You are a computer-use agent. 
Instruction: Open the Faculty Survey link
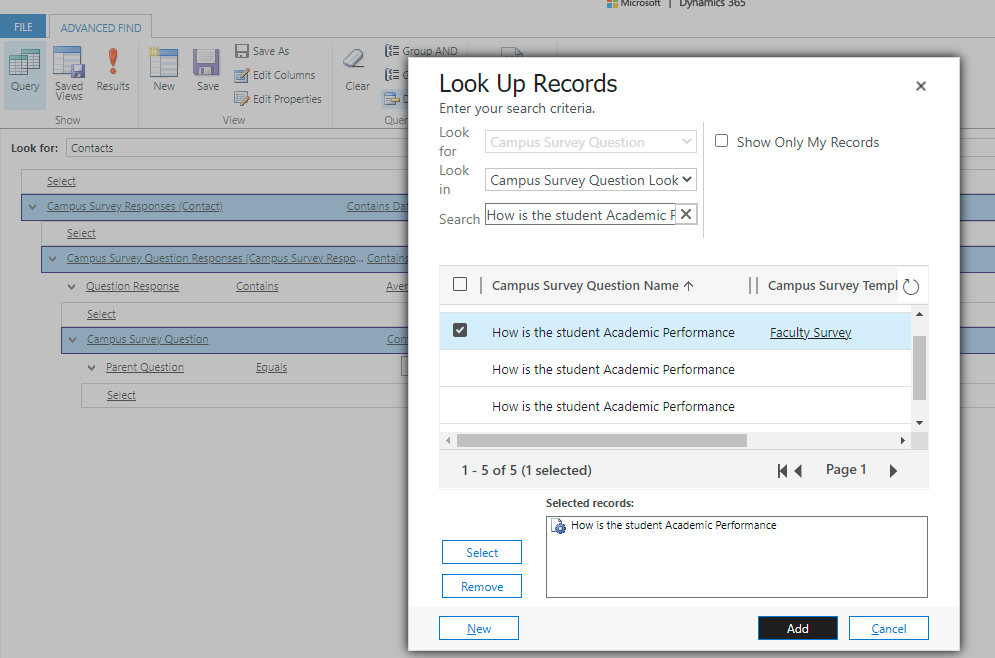coord(810,333)
